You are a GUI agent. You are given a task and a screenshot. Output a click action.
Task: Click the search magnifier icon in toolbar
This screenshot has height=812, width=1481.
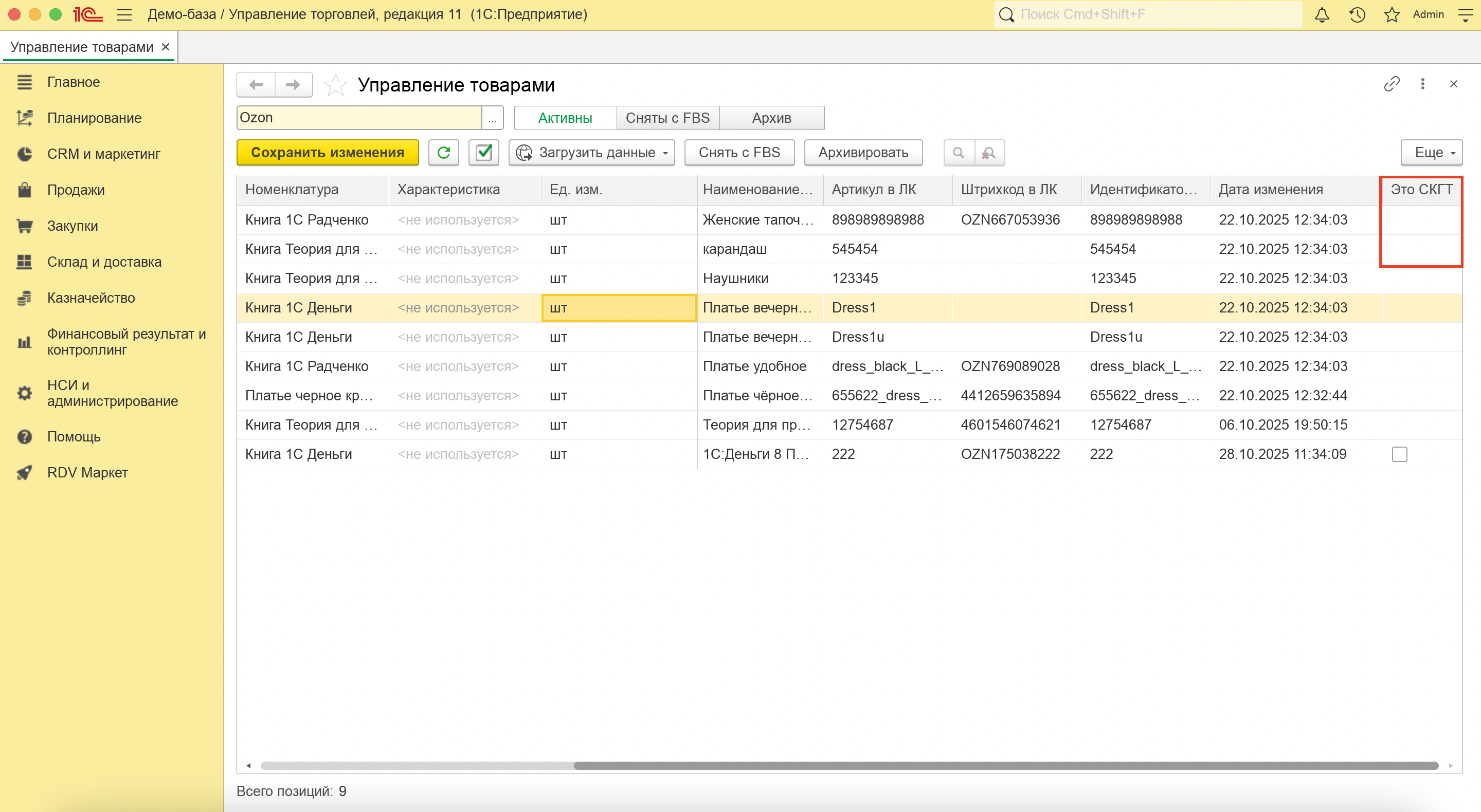[959, 152]
